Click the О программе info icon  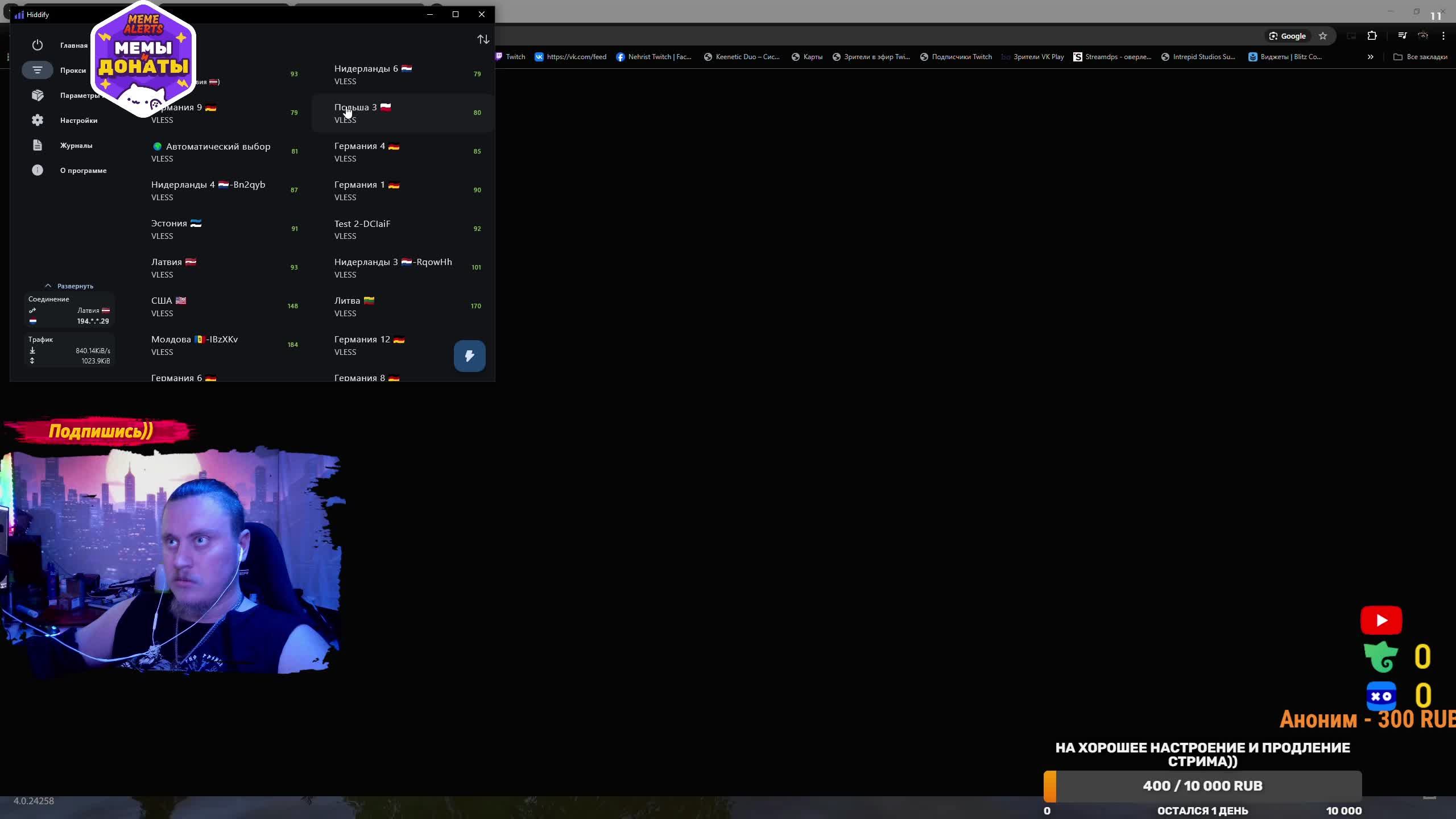click(38, 170)
